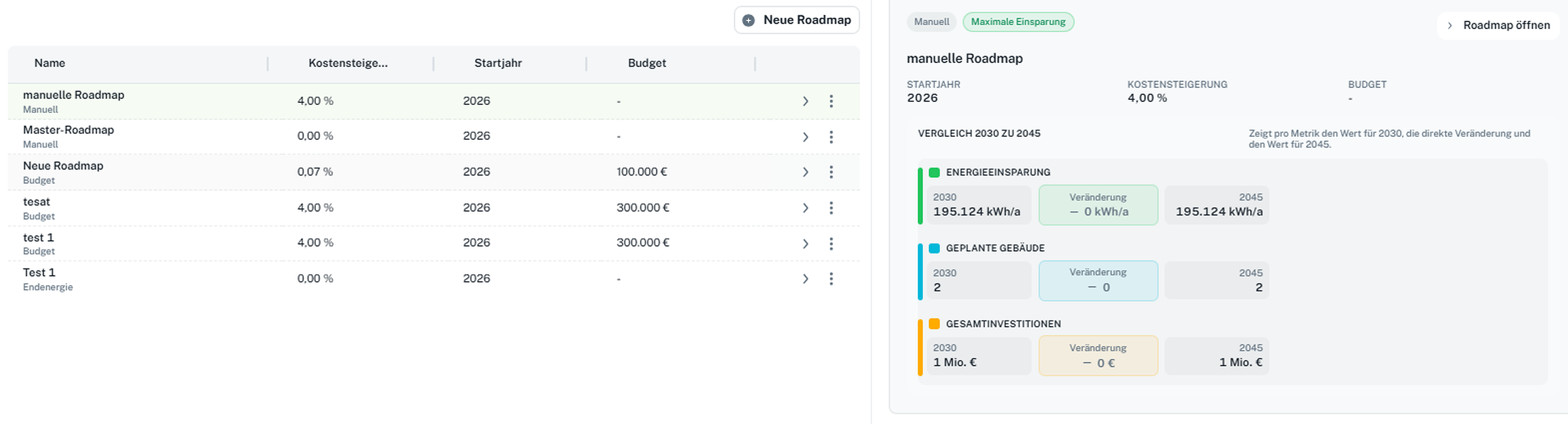
Task: Click the Kostensteigerung 4,00 % detail value
Action: point(1147,98)
